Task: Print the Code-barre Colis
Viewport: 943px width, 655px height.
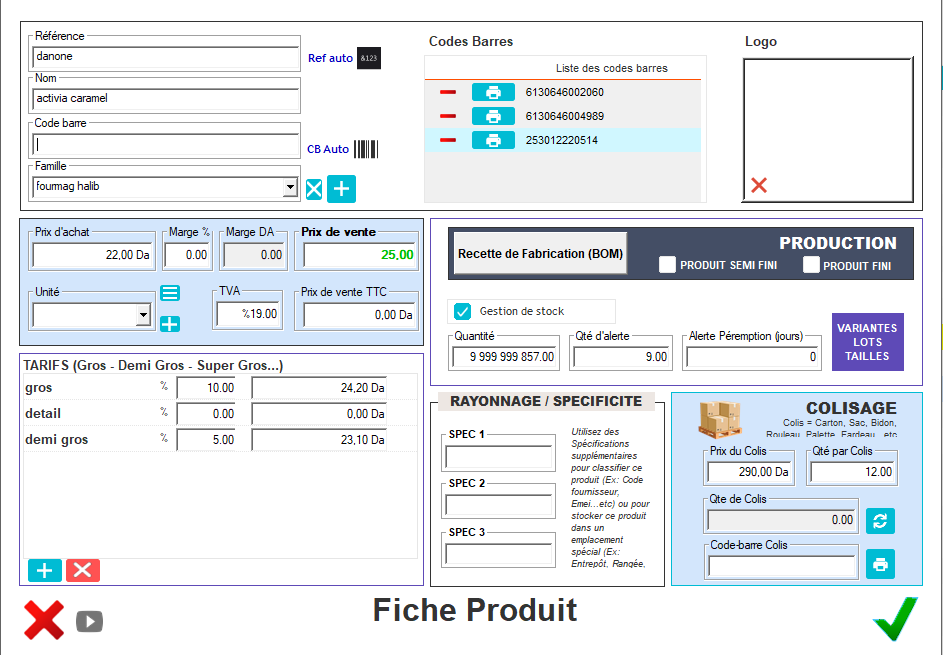Action: (x=880, y=564)
